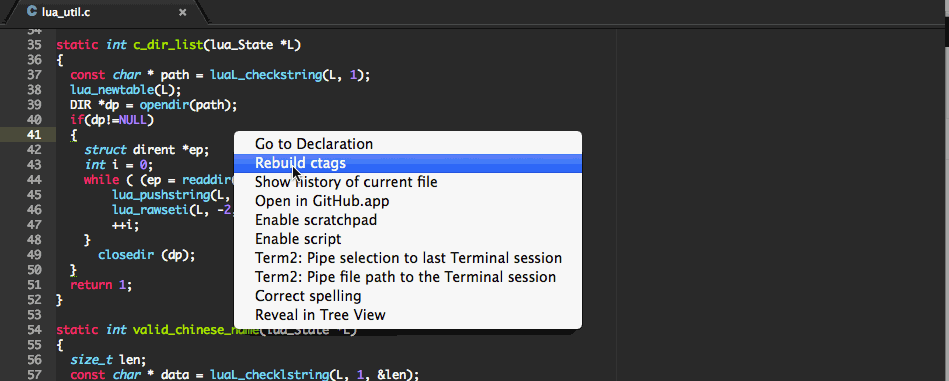Close the lua_util.c tab

(183, 12)
